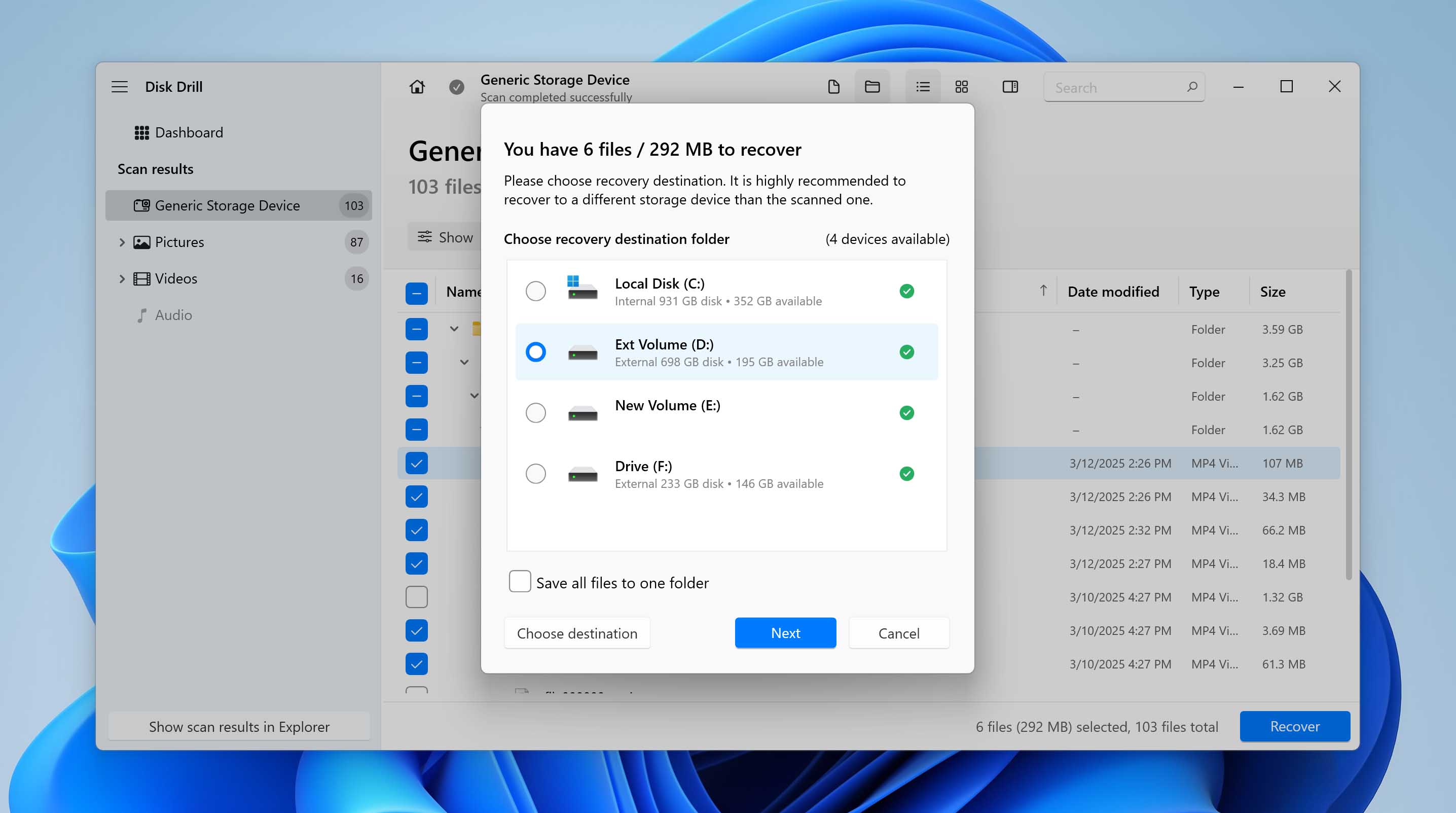The height and width of the screenshot is (813, 1456).
Task: Click green status check for New Volume (E:)
Action: pos(906,413)
